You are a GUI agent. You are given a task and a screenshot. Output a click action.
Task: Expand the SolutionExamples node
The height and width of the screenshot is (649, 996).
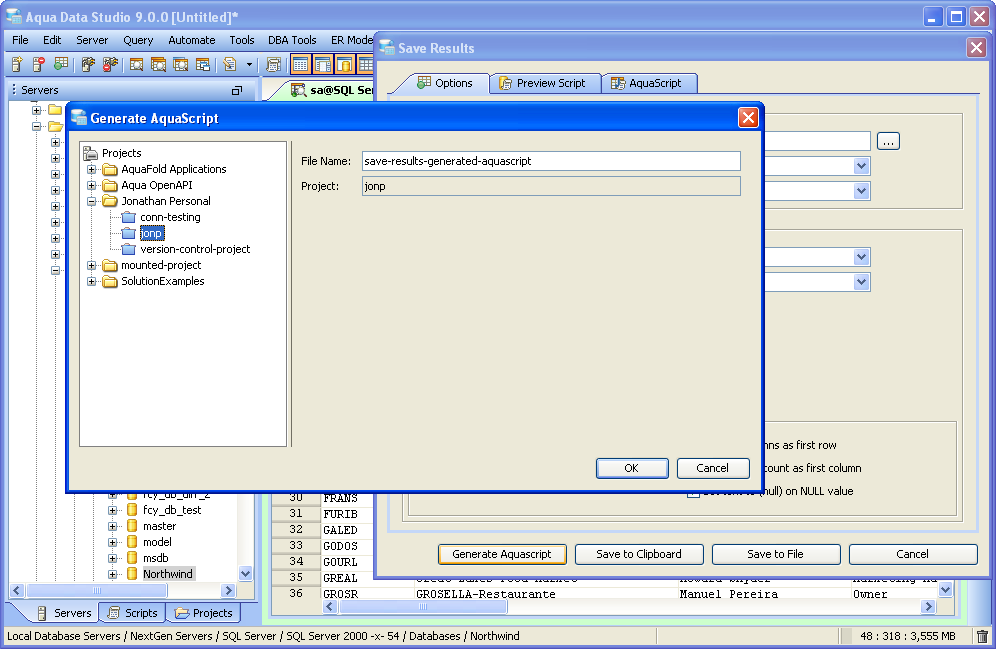[91, 281]
